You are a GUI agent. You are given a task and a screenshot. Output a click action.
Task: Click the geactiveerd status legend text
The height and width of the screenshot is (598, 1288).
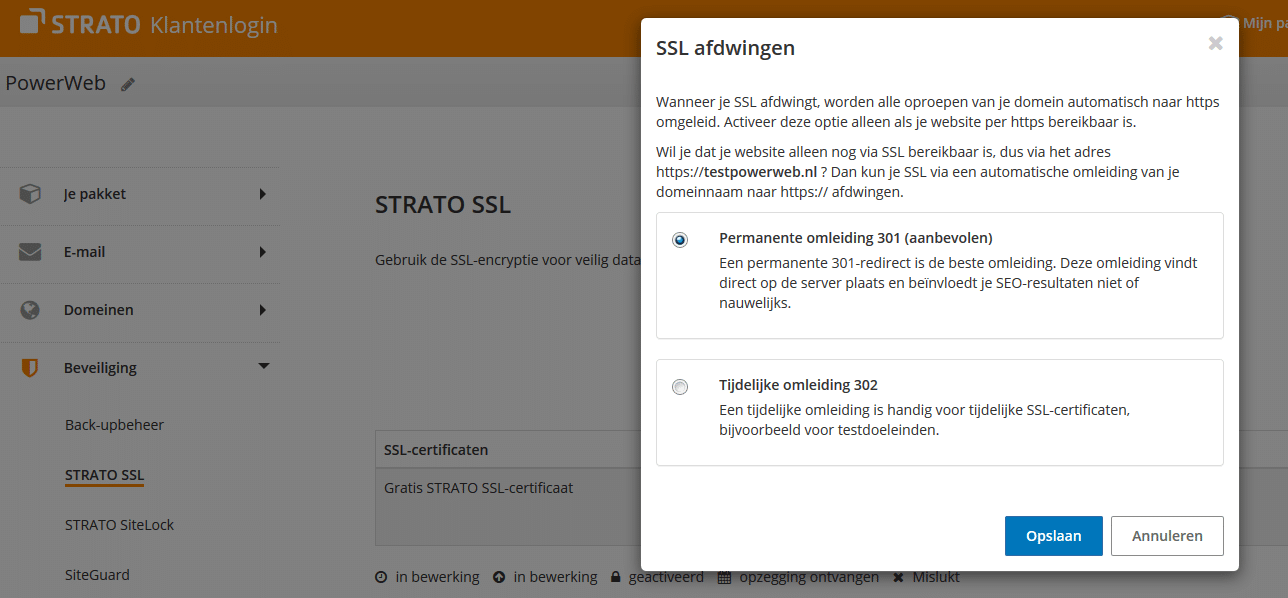[666, 577]
